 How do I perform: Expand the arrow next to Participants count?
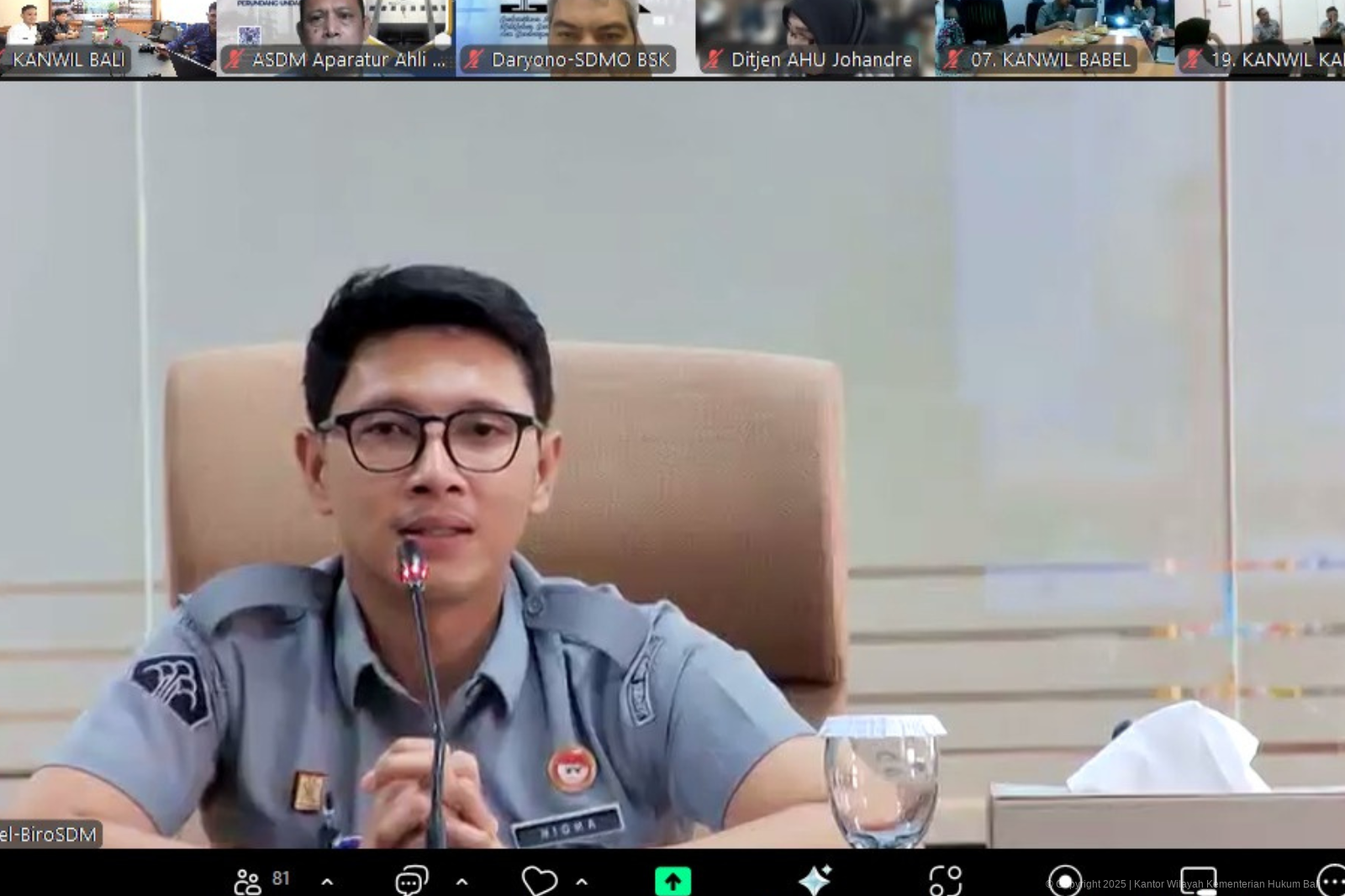[327, 882]
